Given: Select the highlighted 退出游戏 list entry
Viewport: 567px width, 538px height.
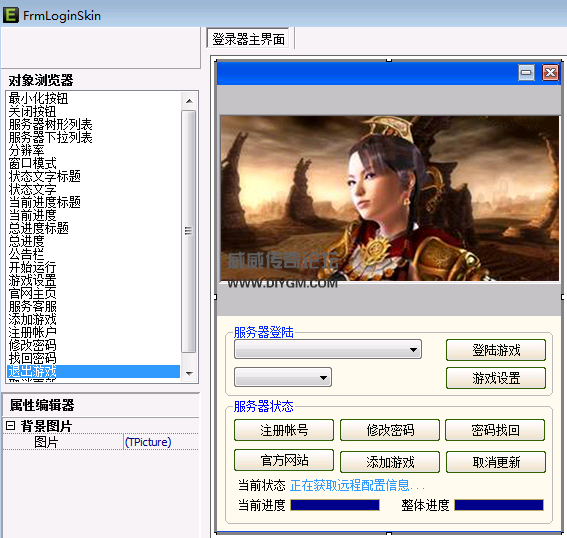Looking at the screenshot, I should coord(93,371).
